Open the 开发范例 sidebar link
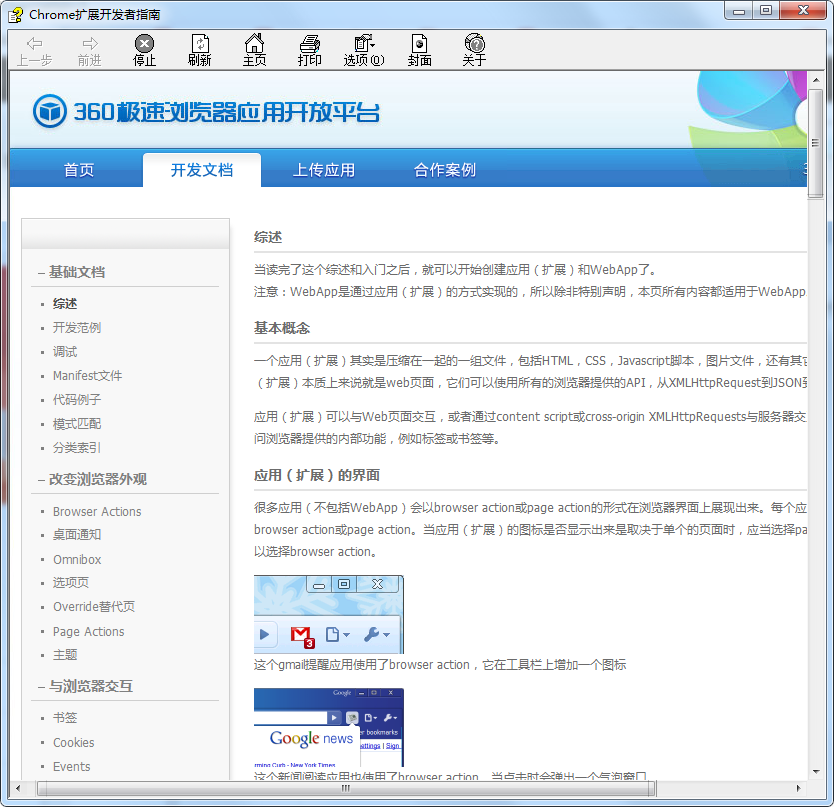The width and height of the screenshot is (834, 807). tap(77, 328)
